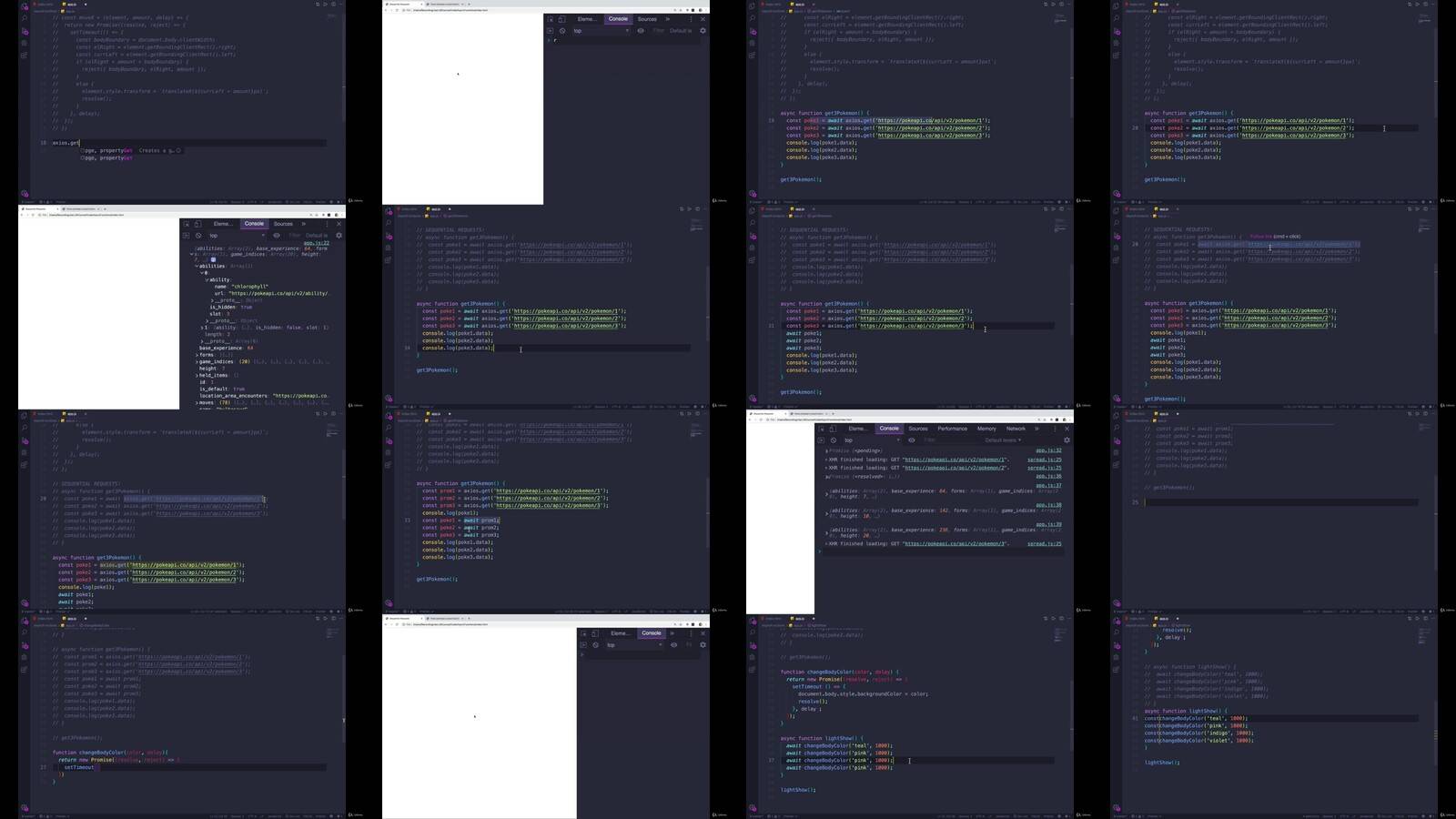Click selected 'await prom1' text in editor
1456x819 pixels.
point(481,521)
